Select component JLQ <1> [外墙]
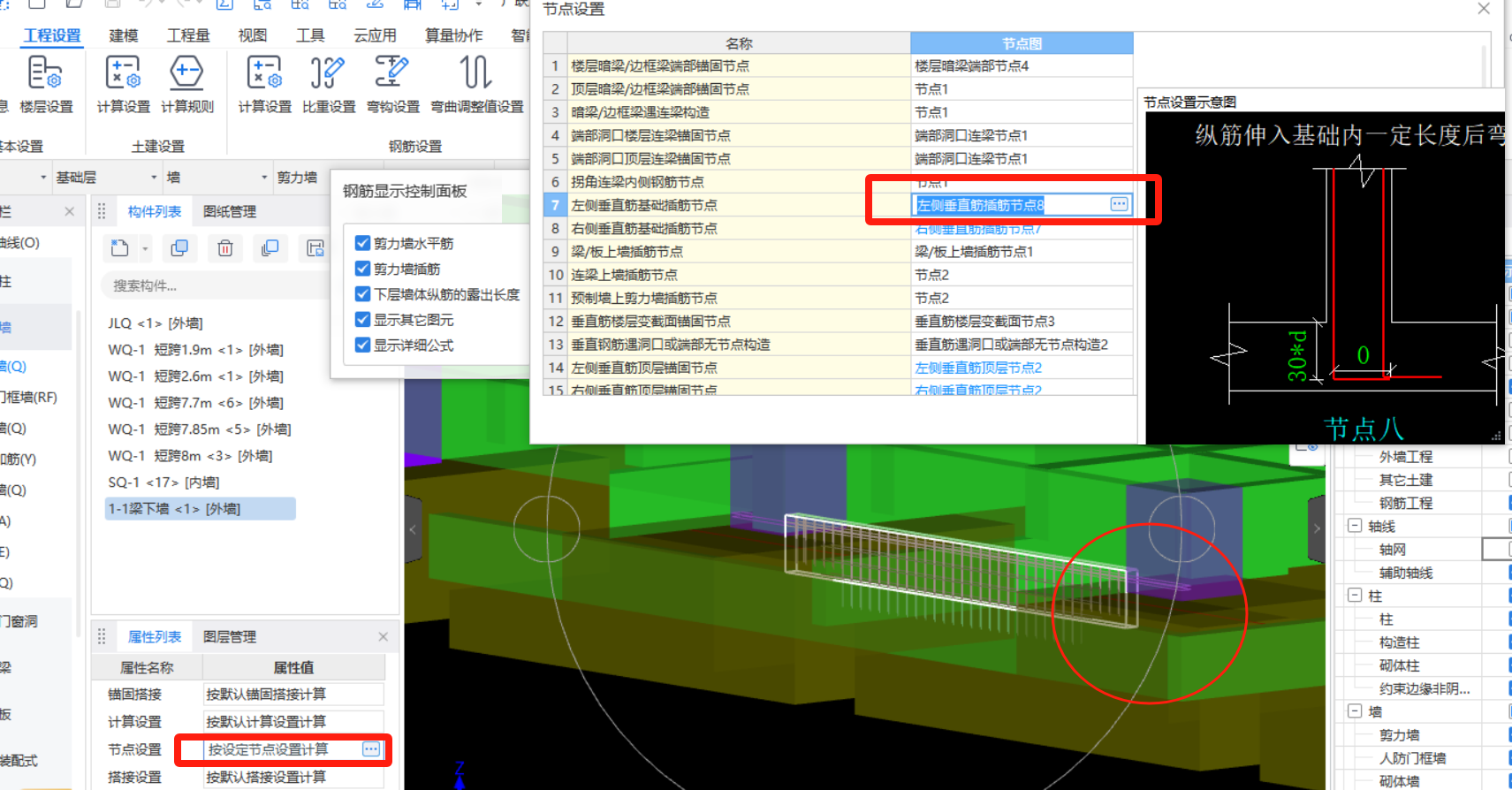Screen dimensions: 1512x790 click(x=156, y=323)
